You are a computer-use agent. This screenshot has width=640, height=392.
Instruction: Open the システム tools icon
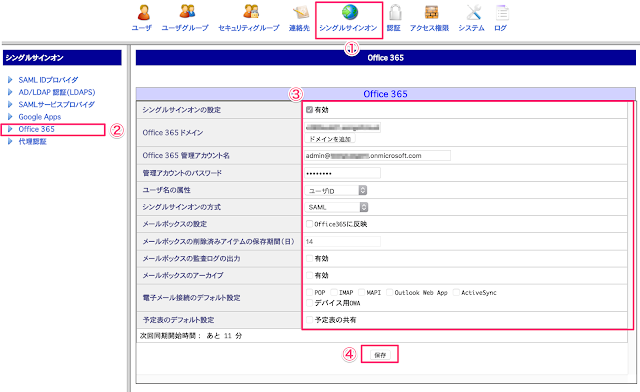coord(474,12)
